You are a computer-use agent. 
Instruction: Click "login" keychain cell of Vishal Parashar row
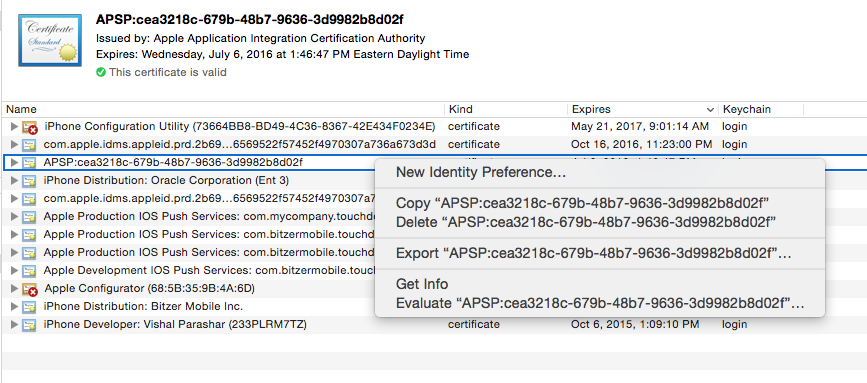[x=734, y=324]
